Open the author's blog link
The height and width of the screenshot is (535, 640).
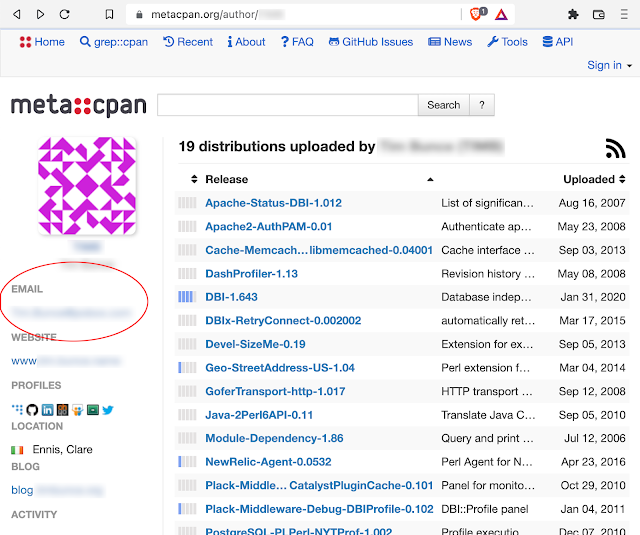(57, 490)
